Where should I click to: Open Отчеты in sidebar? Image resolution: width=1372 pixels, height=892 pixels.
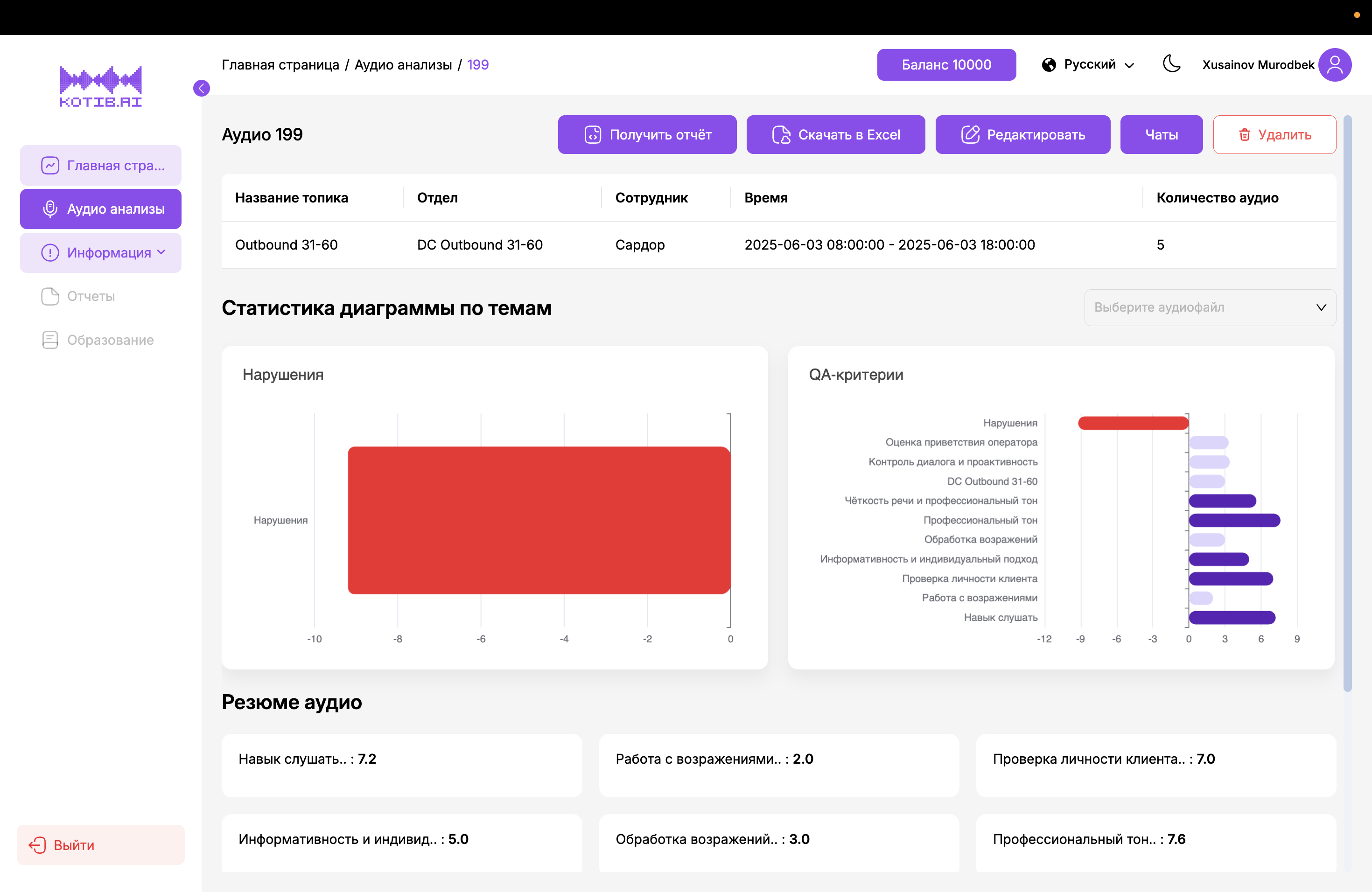coord(100,296)
